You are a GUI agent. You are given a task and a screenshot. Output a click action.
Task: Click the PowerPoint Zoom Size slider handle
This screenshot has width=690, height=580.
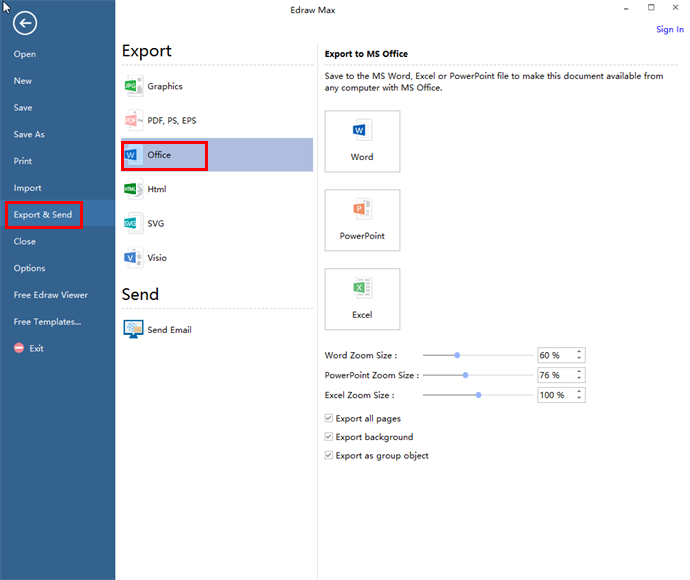coord(465,375)
